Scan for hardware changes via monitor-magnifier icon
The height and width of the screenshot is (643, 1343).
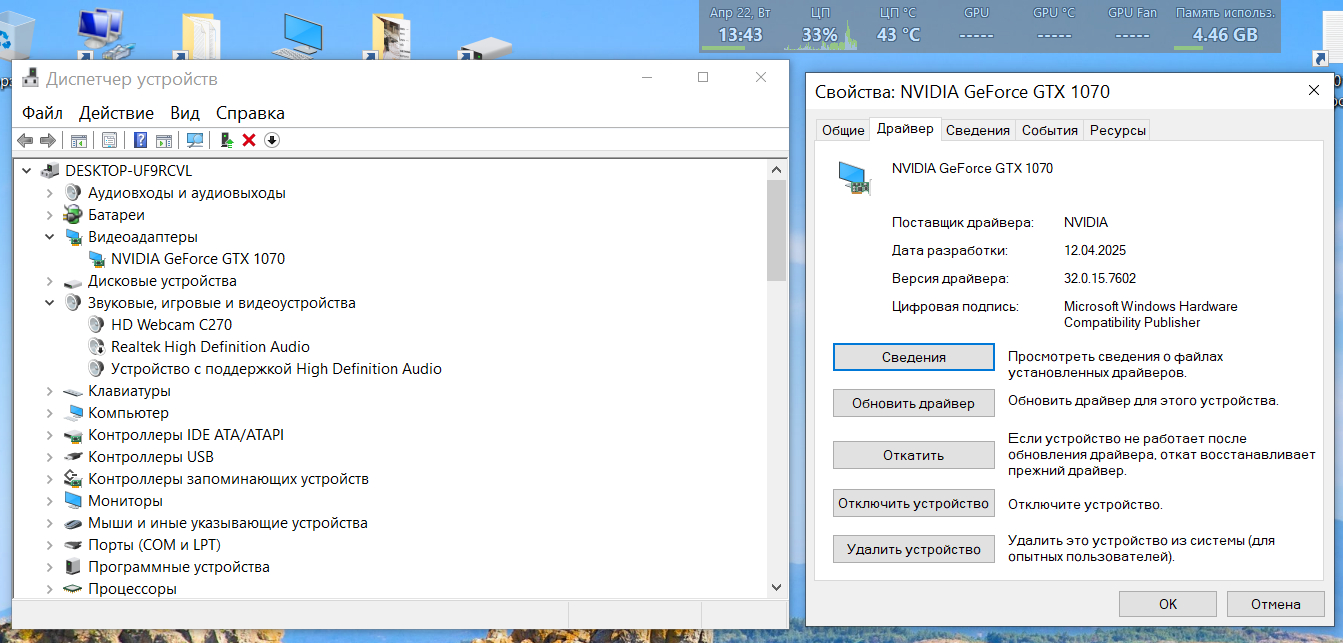(x=195, y=140)
